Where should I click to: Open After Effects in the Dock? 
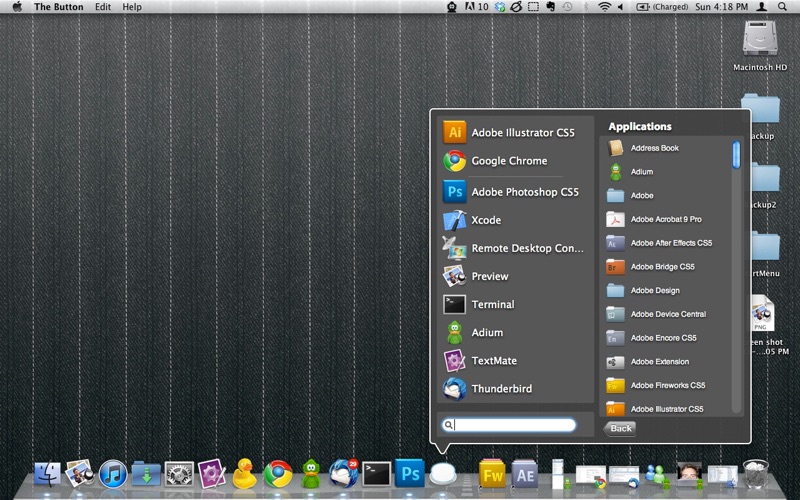point(525,474)
